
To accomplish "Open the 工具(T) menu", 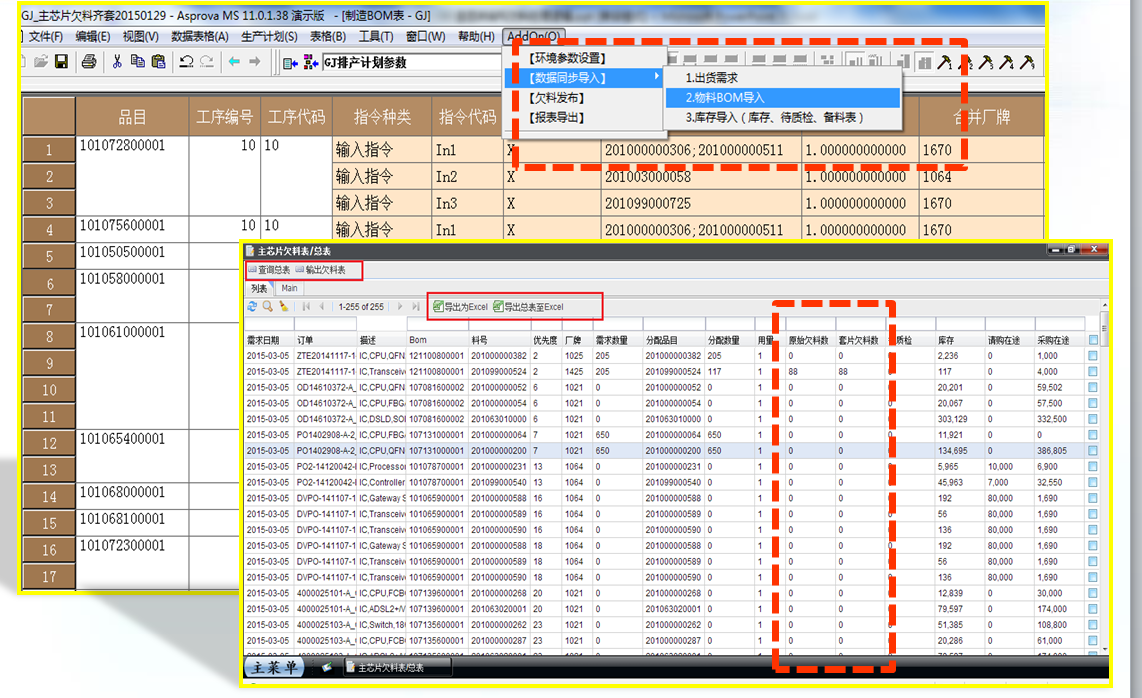I will (x=376, y=36).
